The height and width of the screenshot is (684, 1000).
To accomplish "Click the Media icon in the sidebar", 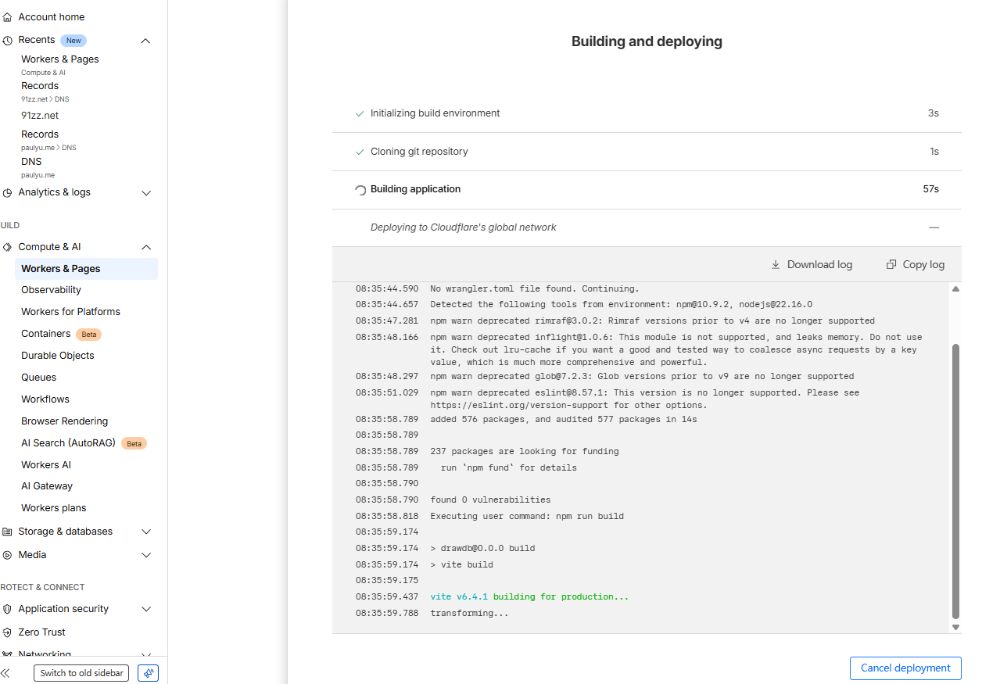I will coord(8,554).
